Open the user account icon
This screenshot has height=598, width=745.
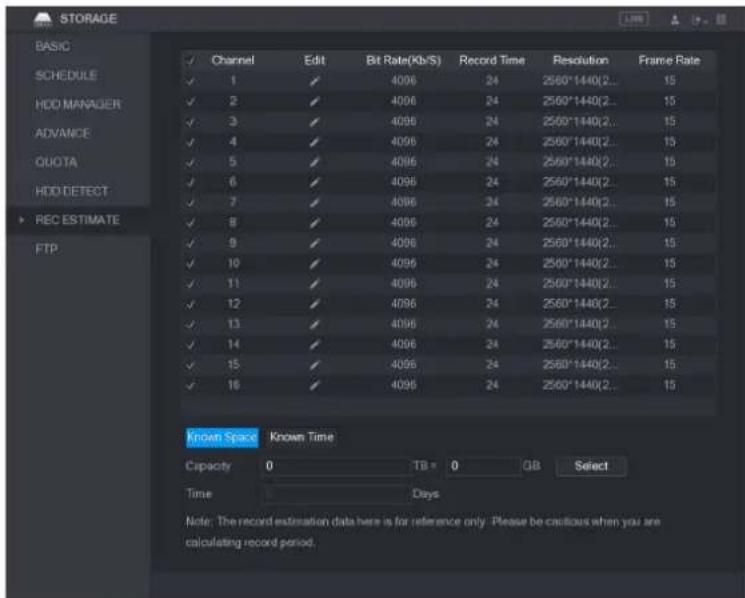click(x=675, y=20)
